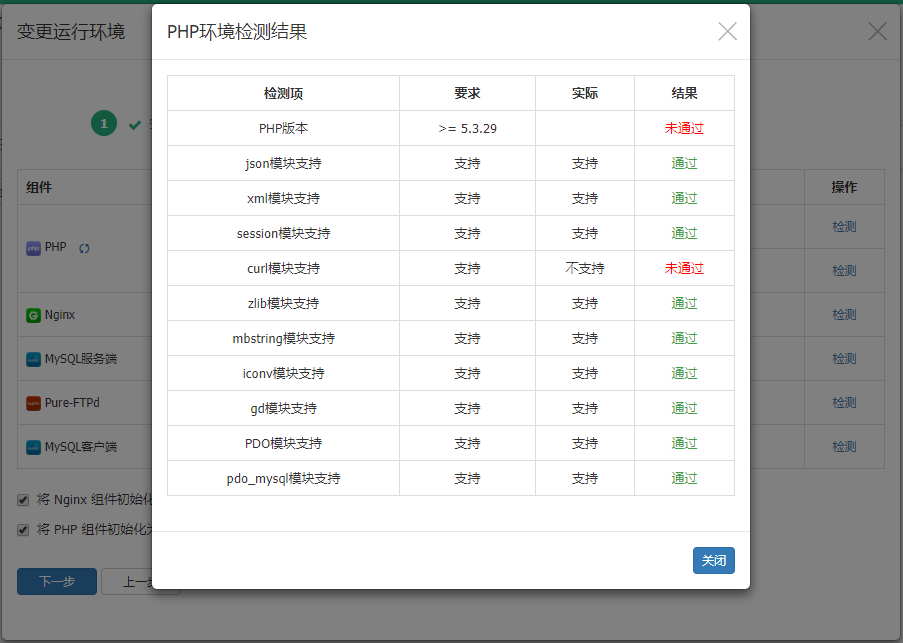Click the green checkmark next to step 1
The image size is (903, 643).
(x=135, y=125)
